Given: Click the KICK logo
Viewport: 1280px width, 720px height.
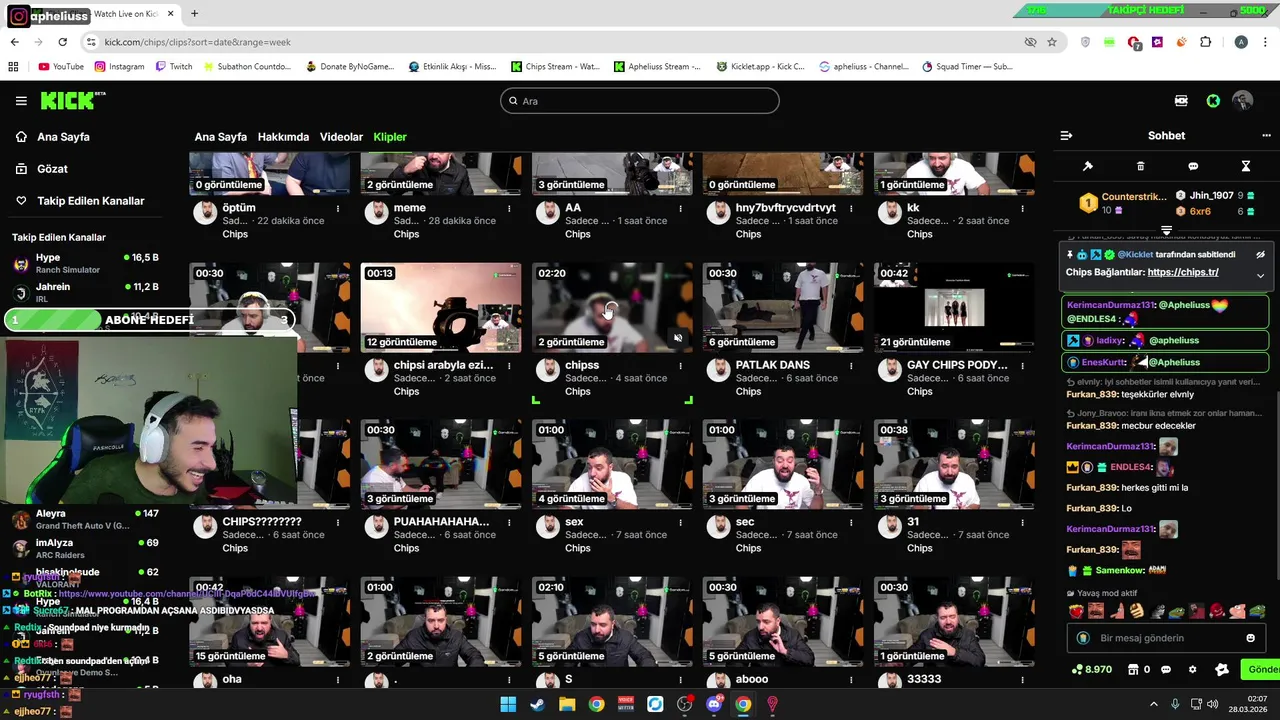Looking at the screenshot, I should pos(73,100).
